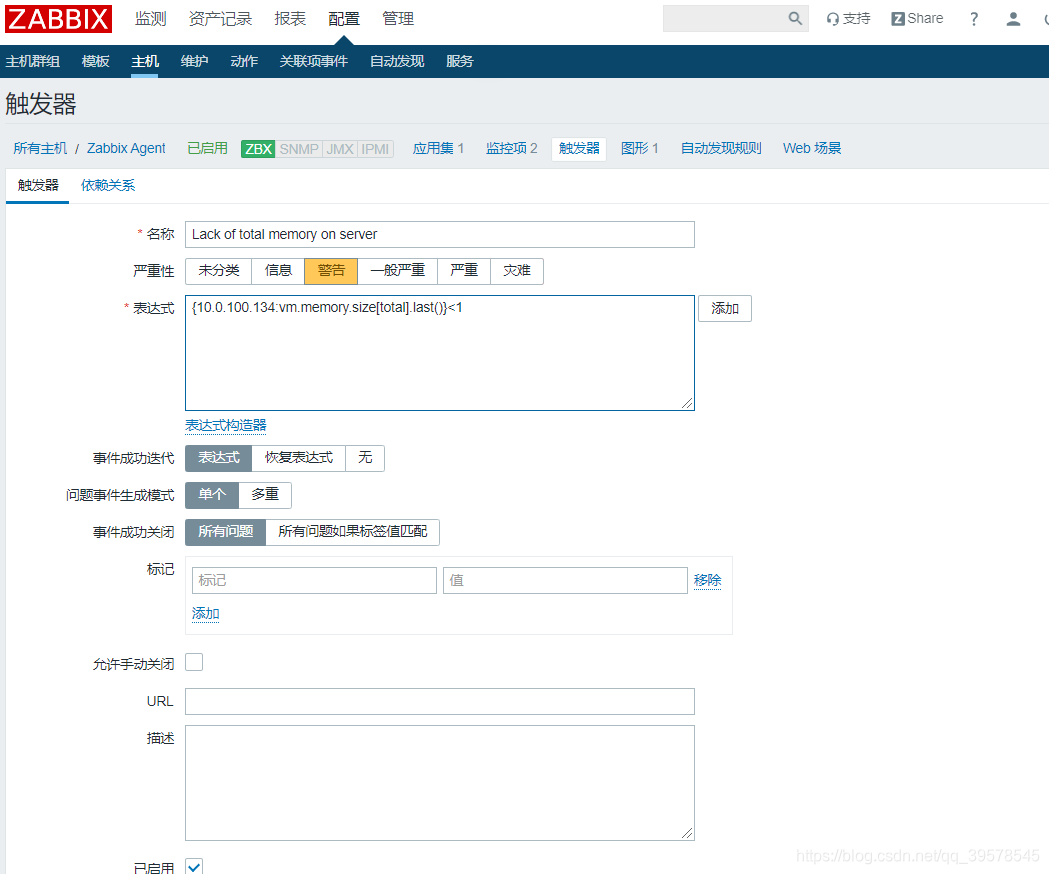The height and width of the screenshot is (874, 1049).
Task: Open the 触发器 host navigation link
Action: pyautogui.click(x=579, y=149)
